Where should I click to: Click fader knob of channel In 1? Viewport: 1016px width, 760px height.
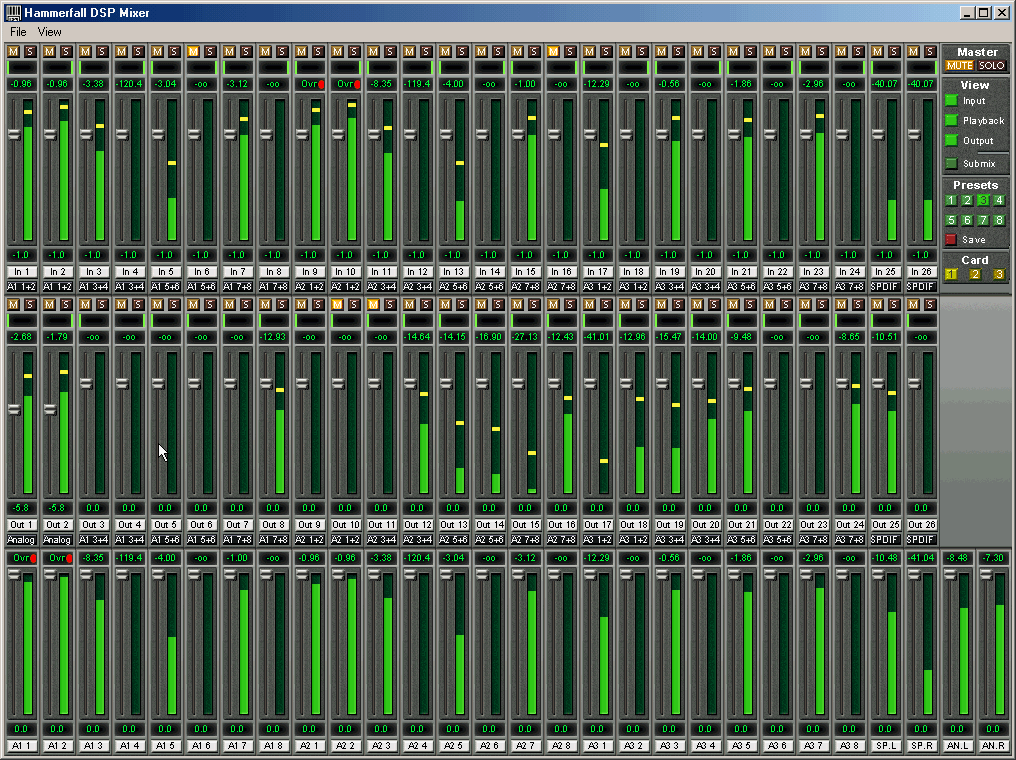point(14,134)
